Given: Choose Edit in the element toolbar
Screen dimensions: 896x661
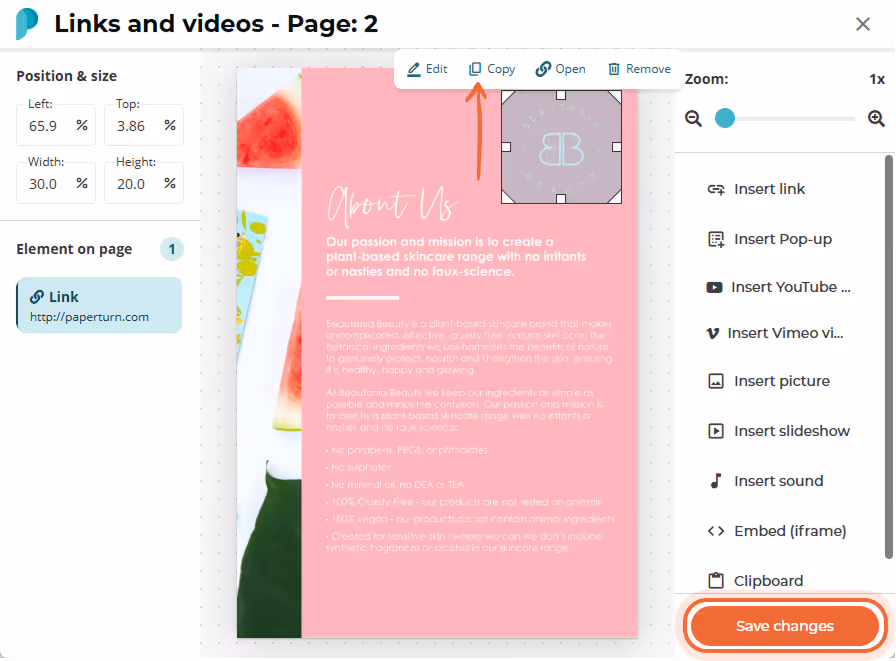Looking at the screenshot, I should (x=427, y=69).
